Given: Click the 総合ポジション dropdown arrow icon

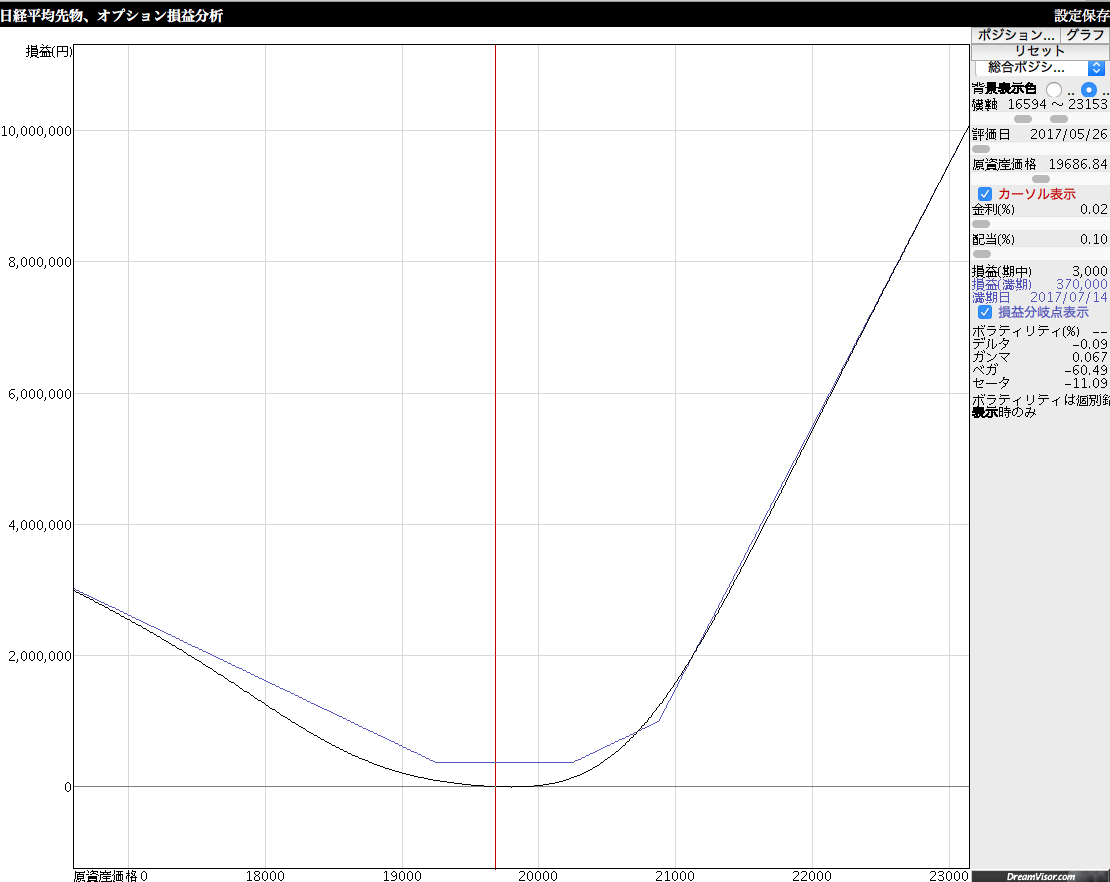Looking at the screenshot, I should coord(1096,67).
